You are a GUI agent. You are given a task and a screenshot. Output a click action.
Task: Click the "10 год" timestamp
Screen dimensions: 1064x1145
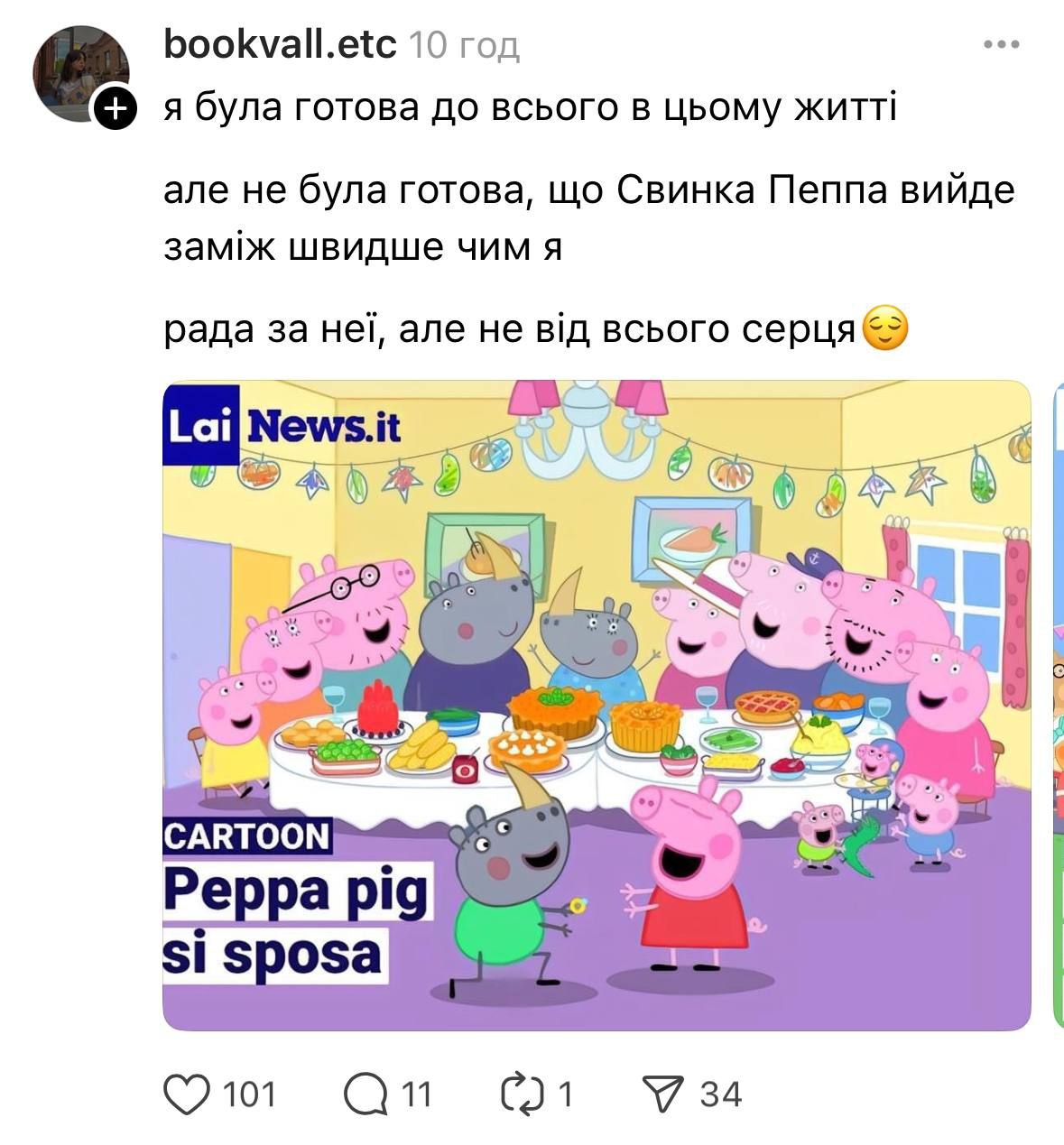click(465, 44)
